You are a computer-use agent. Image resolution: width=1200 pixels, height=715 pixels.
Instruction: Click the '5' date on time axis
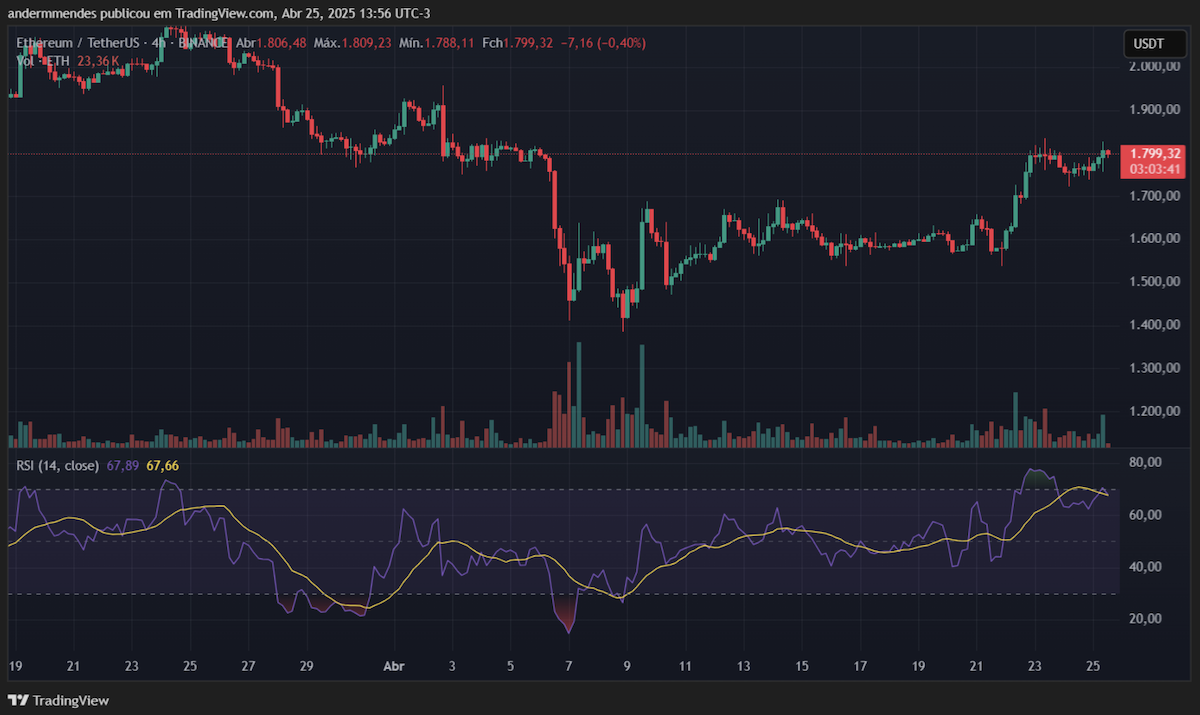tap(511, 666)
